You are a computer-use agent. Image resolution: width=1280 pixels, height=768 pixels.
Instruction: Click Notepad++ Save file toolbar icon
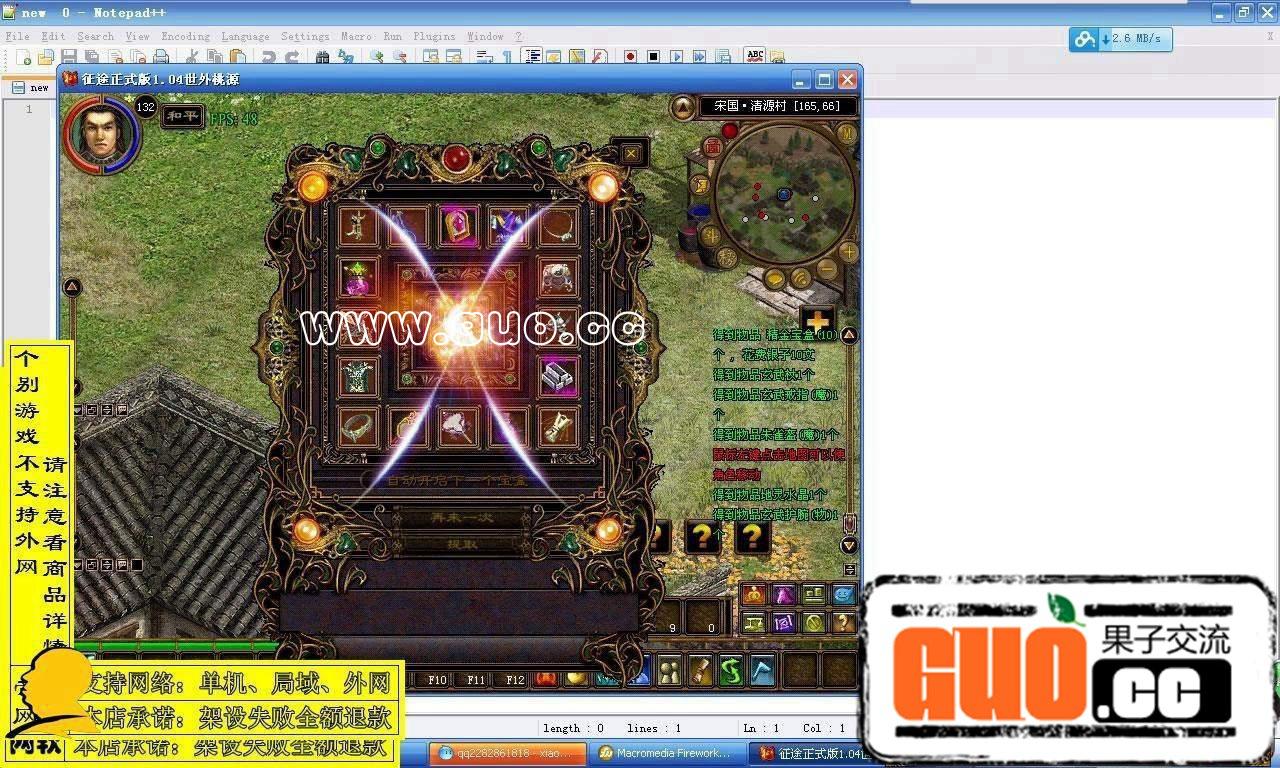pyautogui.click(x=69, y=57)
